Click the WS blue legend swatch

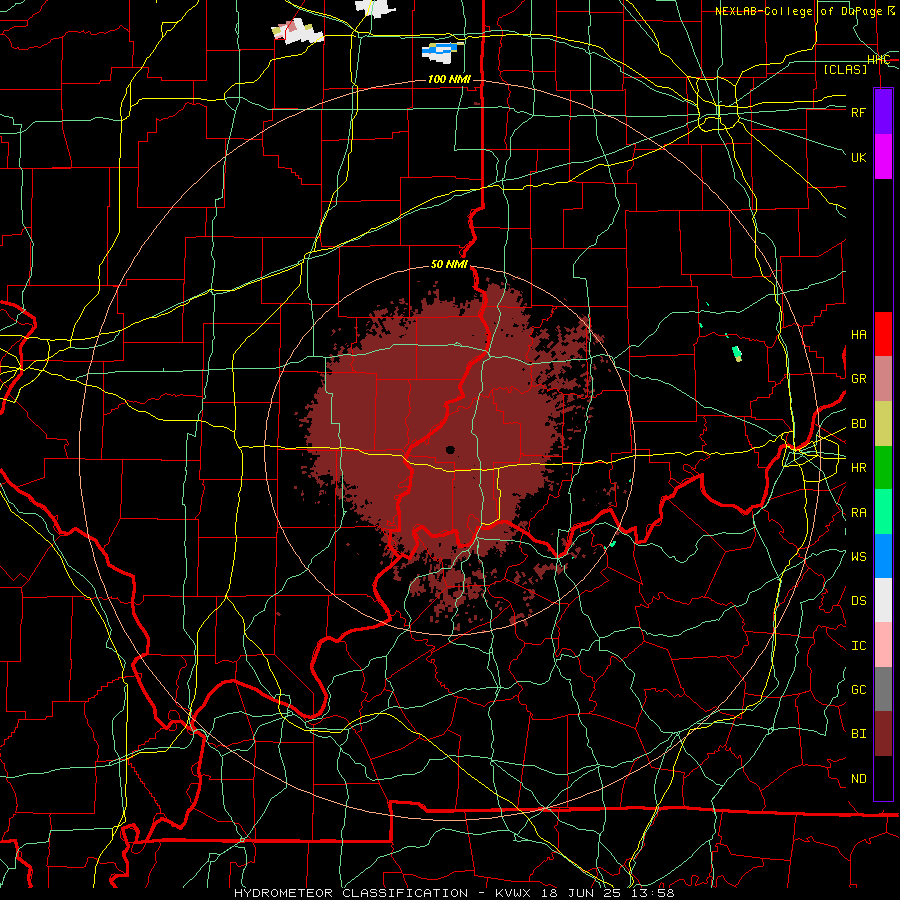coord(883,556)
